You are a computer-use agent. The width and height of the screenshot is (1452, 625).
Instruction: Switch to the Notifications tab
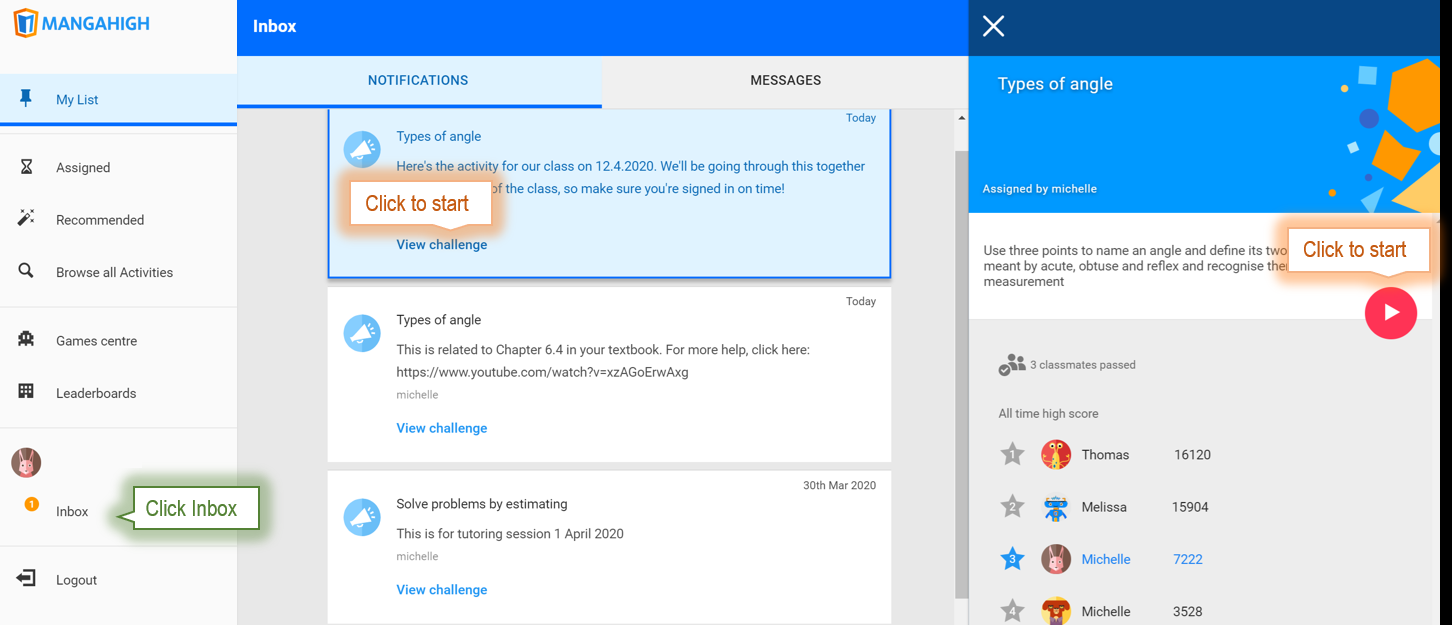click(x=419, y=81)
